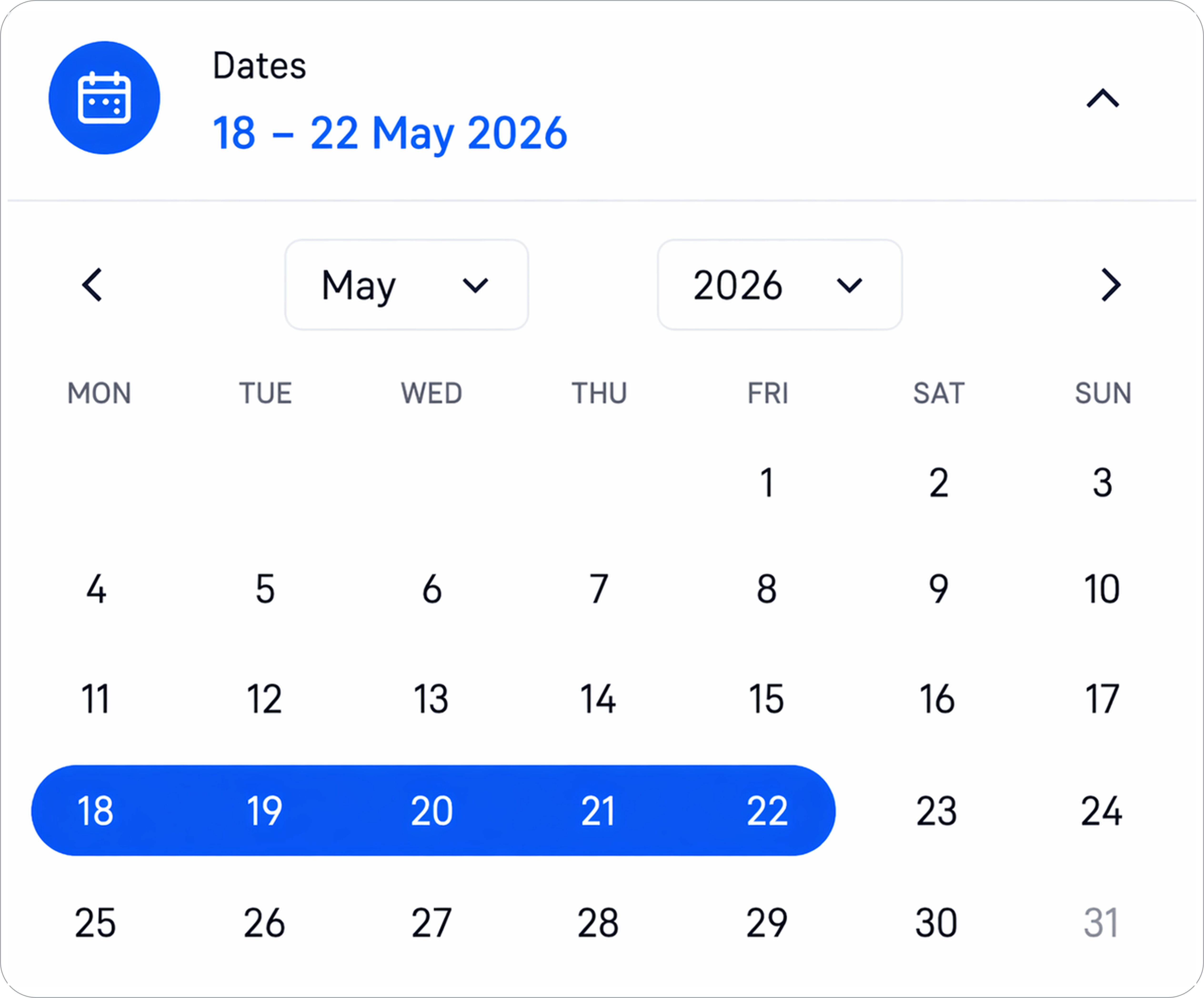Select day 15 in the Friday column
1204x998 pixels.
(x=767, y=699)
